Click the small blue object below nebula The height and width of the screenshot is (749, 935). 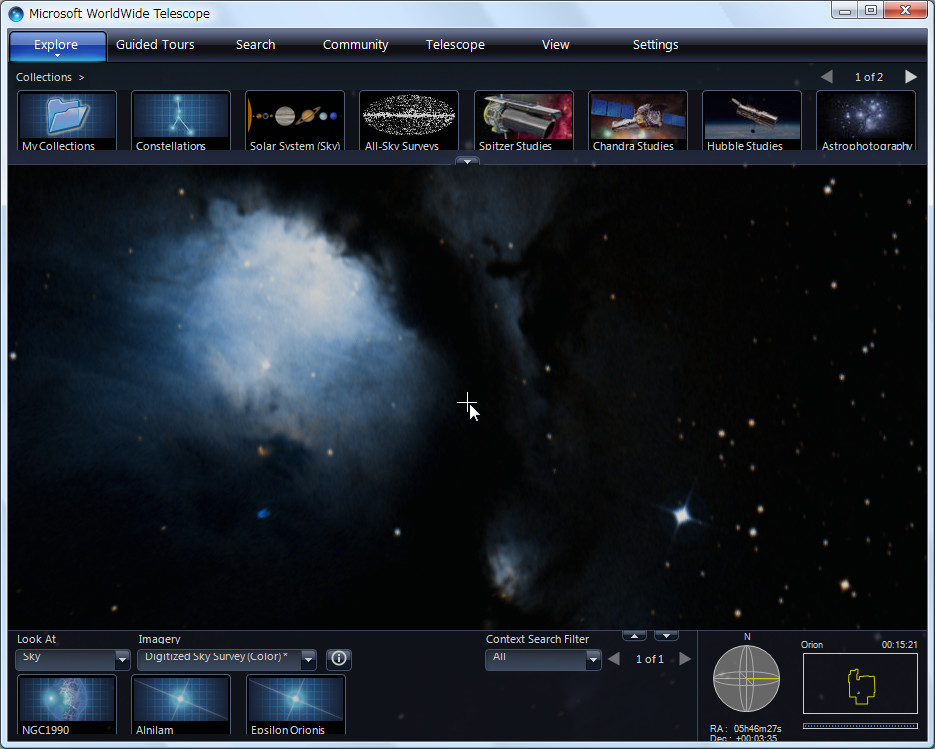263,513
